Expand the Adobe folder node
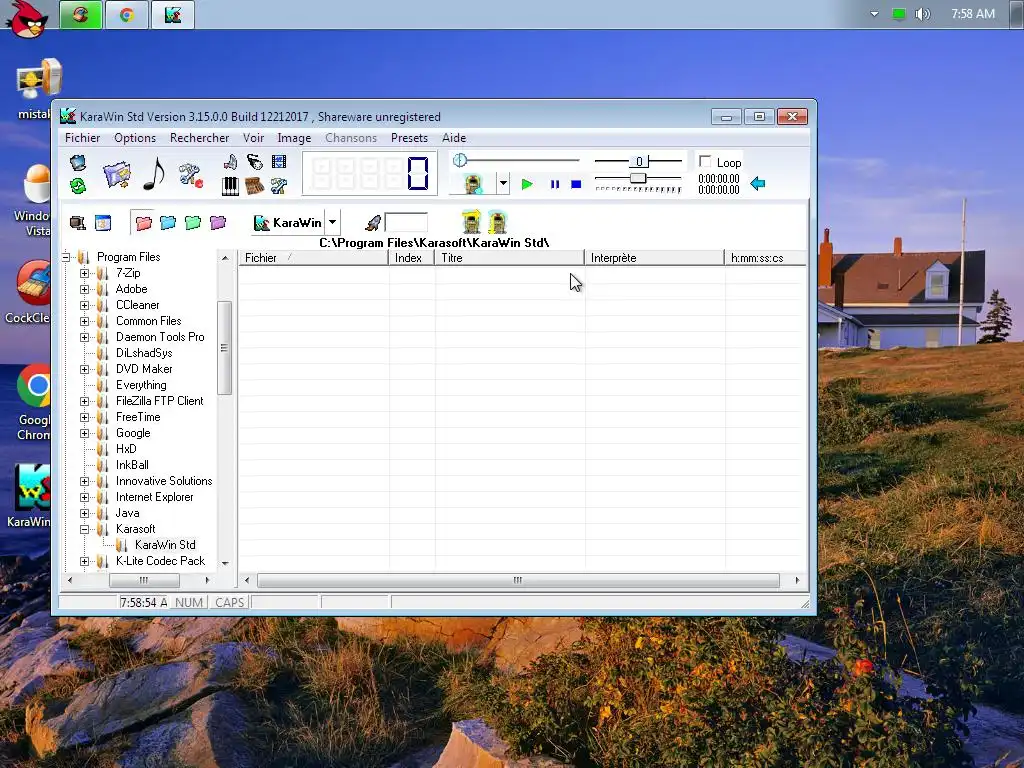 84,289
